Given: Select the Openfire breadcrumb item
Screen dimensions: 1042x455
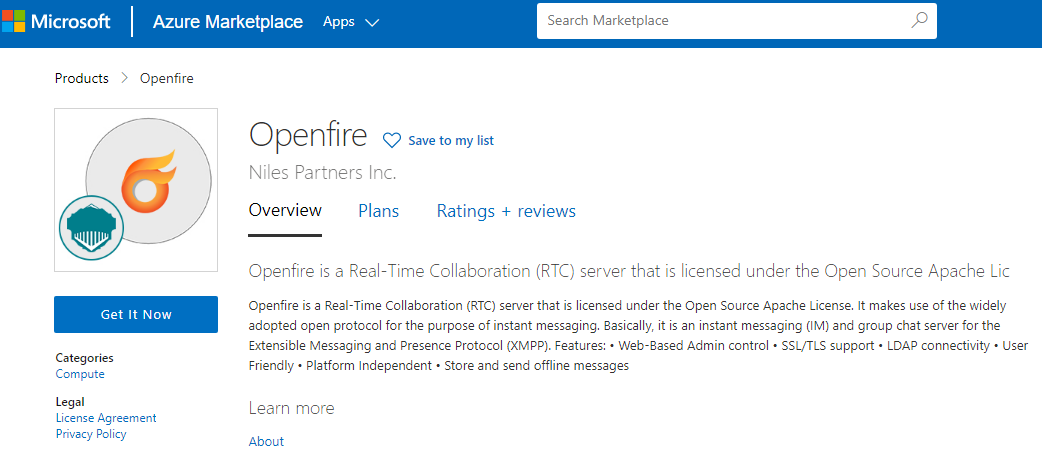Looking at the screenshot, I should [x=167, y=78].
